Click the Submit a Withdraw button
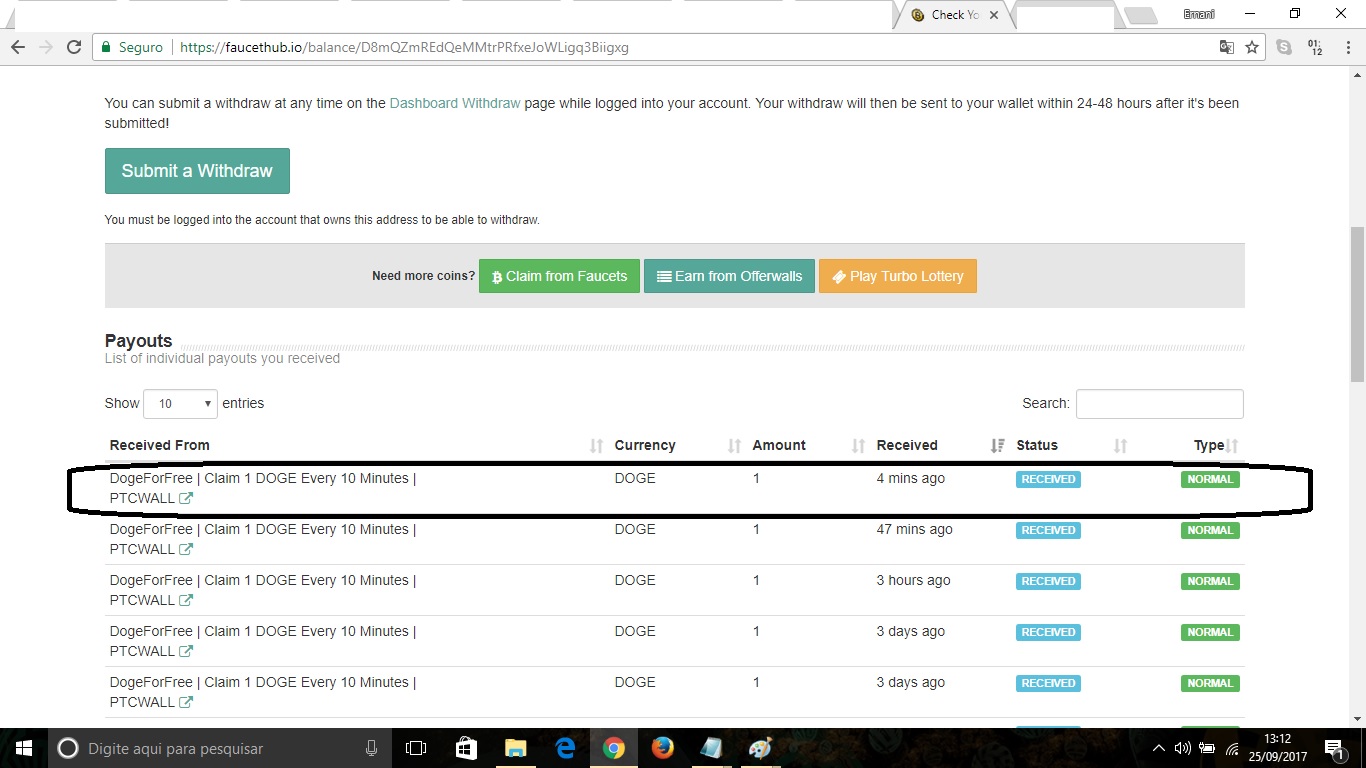The height and width of the screenshot is (768, 1366). click(x=197, y=171)
